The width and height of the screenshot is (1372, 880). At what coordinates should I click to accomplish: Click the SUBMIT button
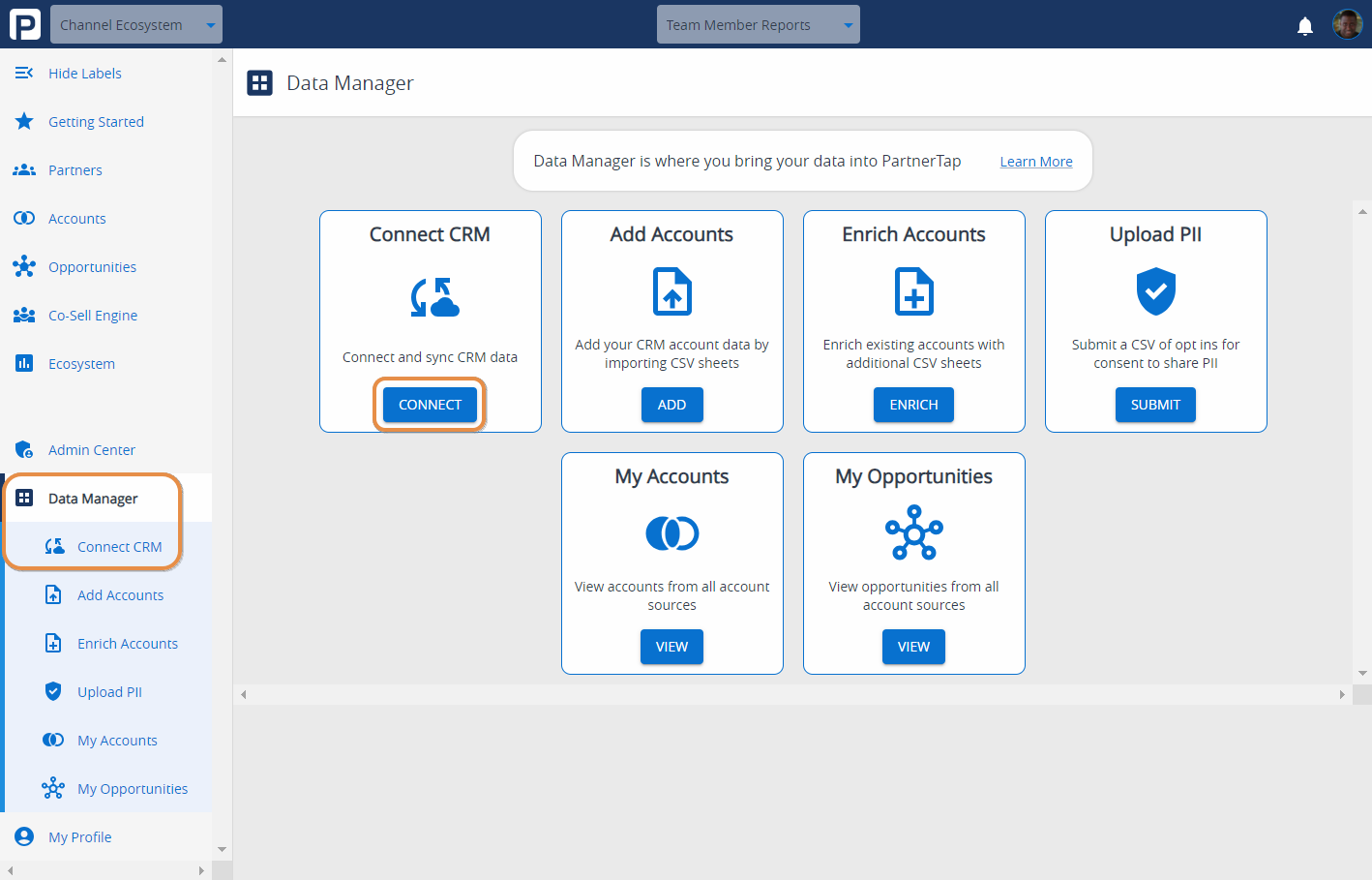point(1155,405)
